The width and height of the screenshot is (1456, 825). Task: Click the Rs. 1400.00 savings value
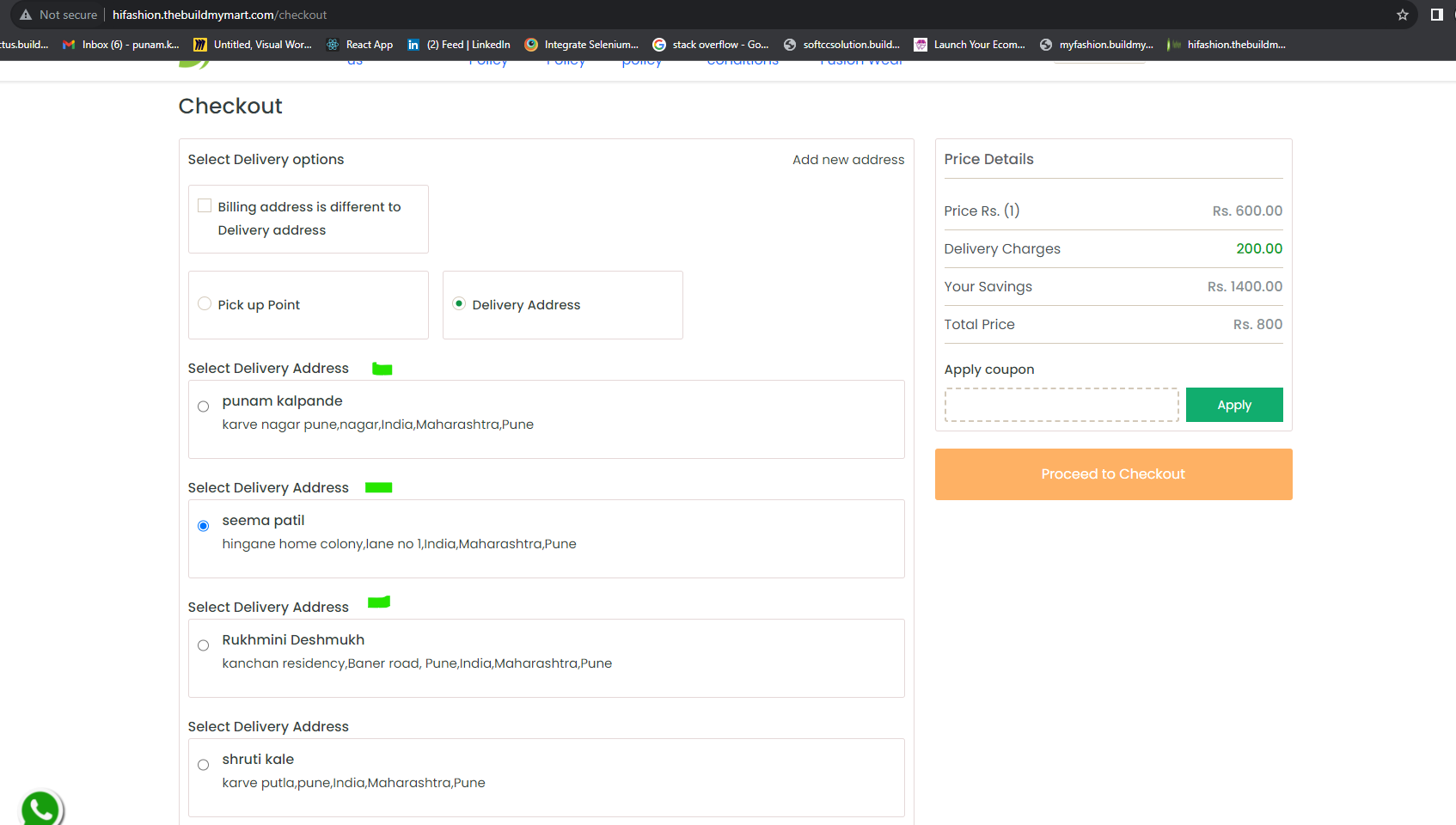click(1245, 286)
